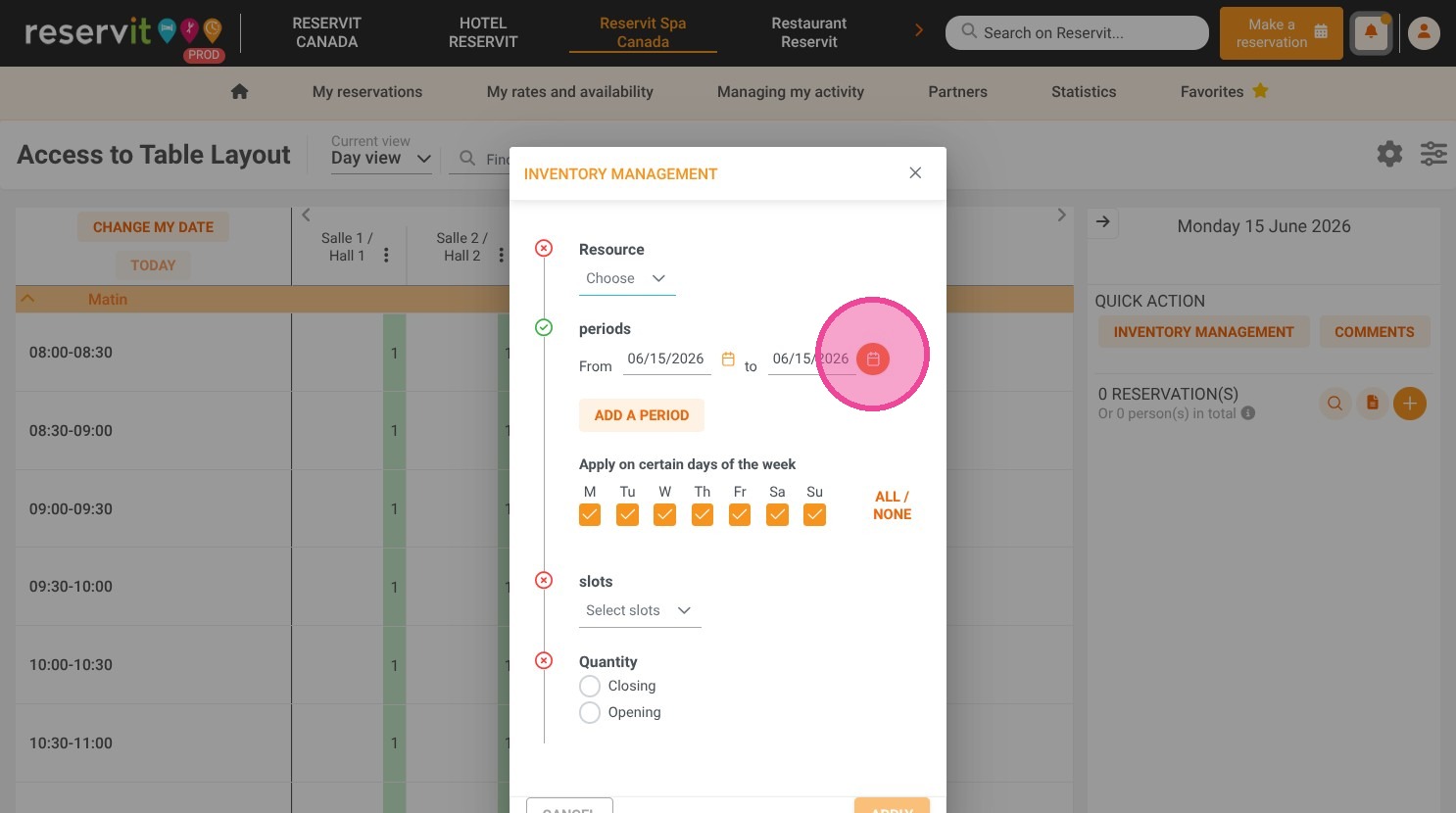Open the settings gear icon
This screenshot has height=813, width=1456.
point(1389,154)
